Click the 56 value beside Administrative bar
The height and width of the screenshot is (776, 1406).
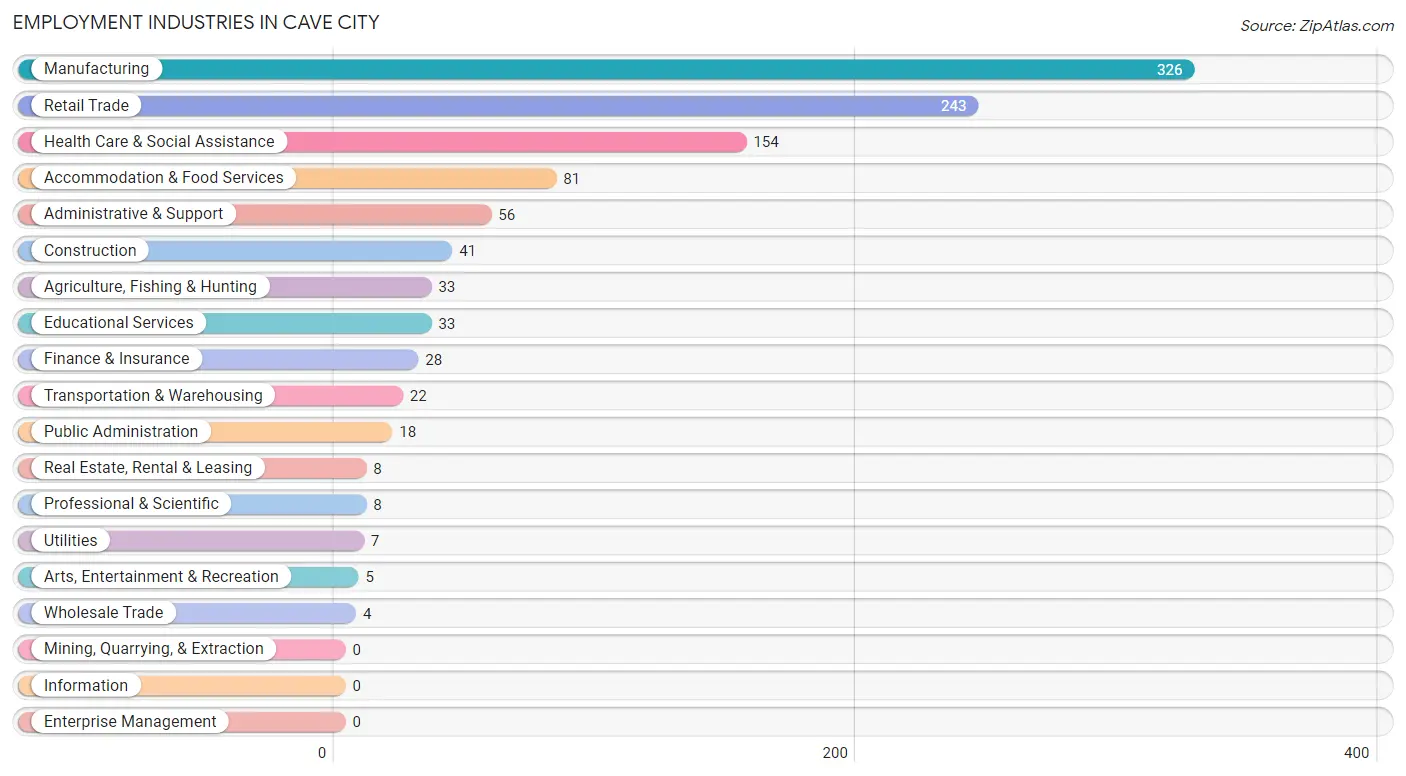[x=507, y=215]
